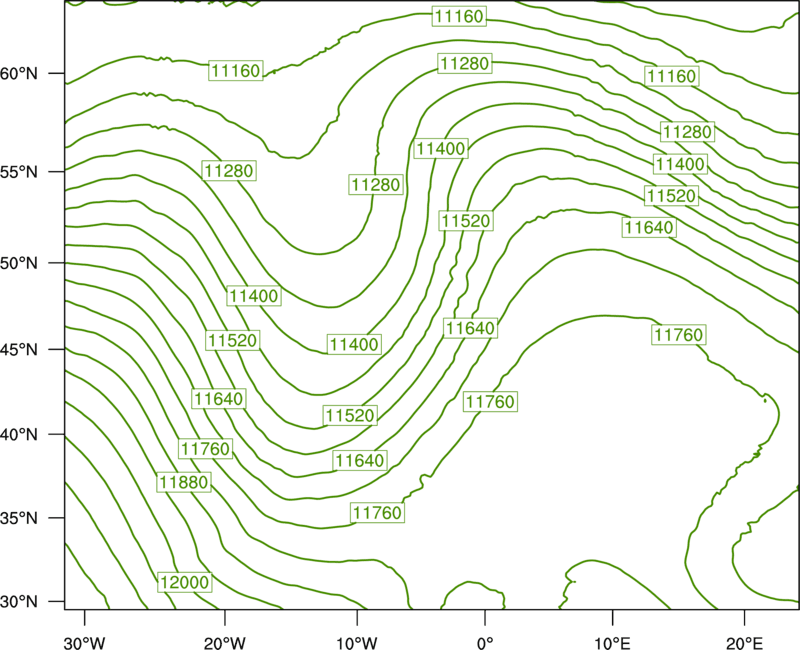Click the 20°W longitude axis label
800x650 pixels.
click(224, 643)
